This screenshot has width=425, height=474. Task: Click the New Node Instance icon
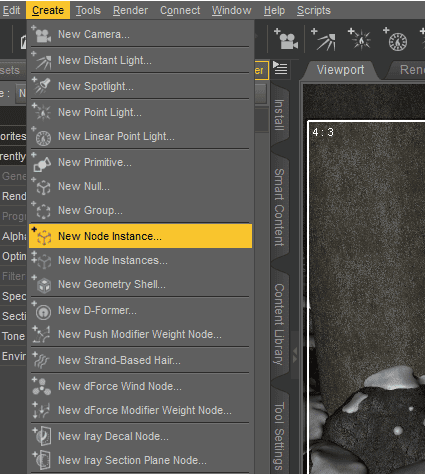pyautogui.click(x=41, y=236)
